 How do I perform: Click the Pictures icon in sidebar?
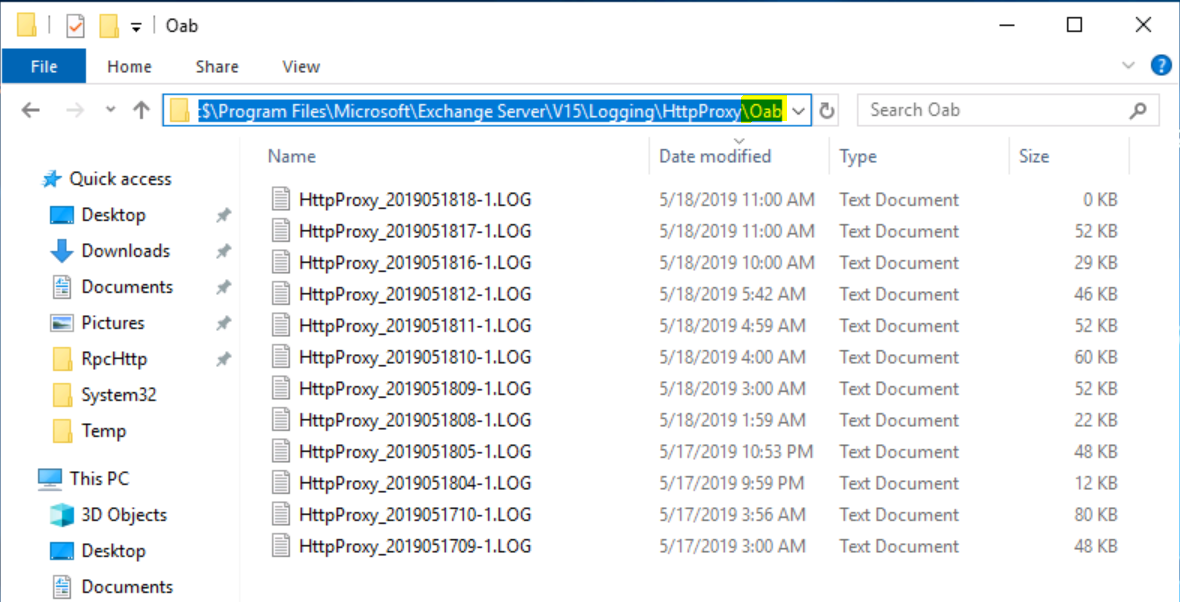point(62,323)
